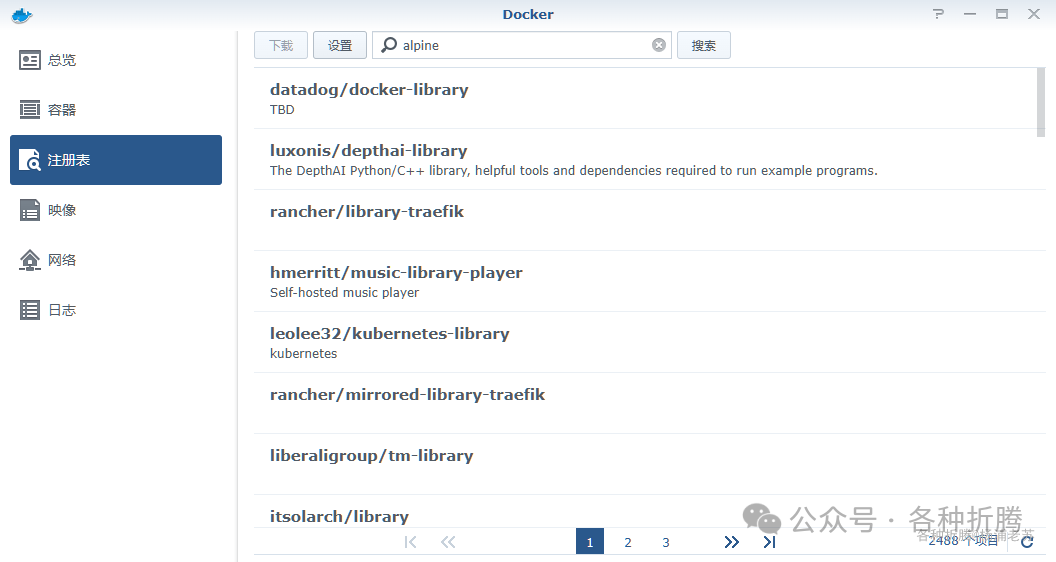Click the 下载 download button
Screen dimensions: 1056x562
pyautogui.click(x=281, y=45)
